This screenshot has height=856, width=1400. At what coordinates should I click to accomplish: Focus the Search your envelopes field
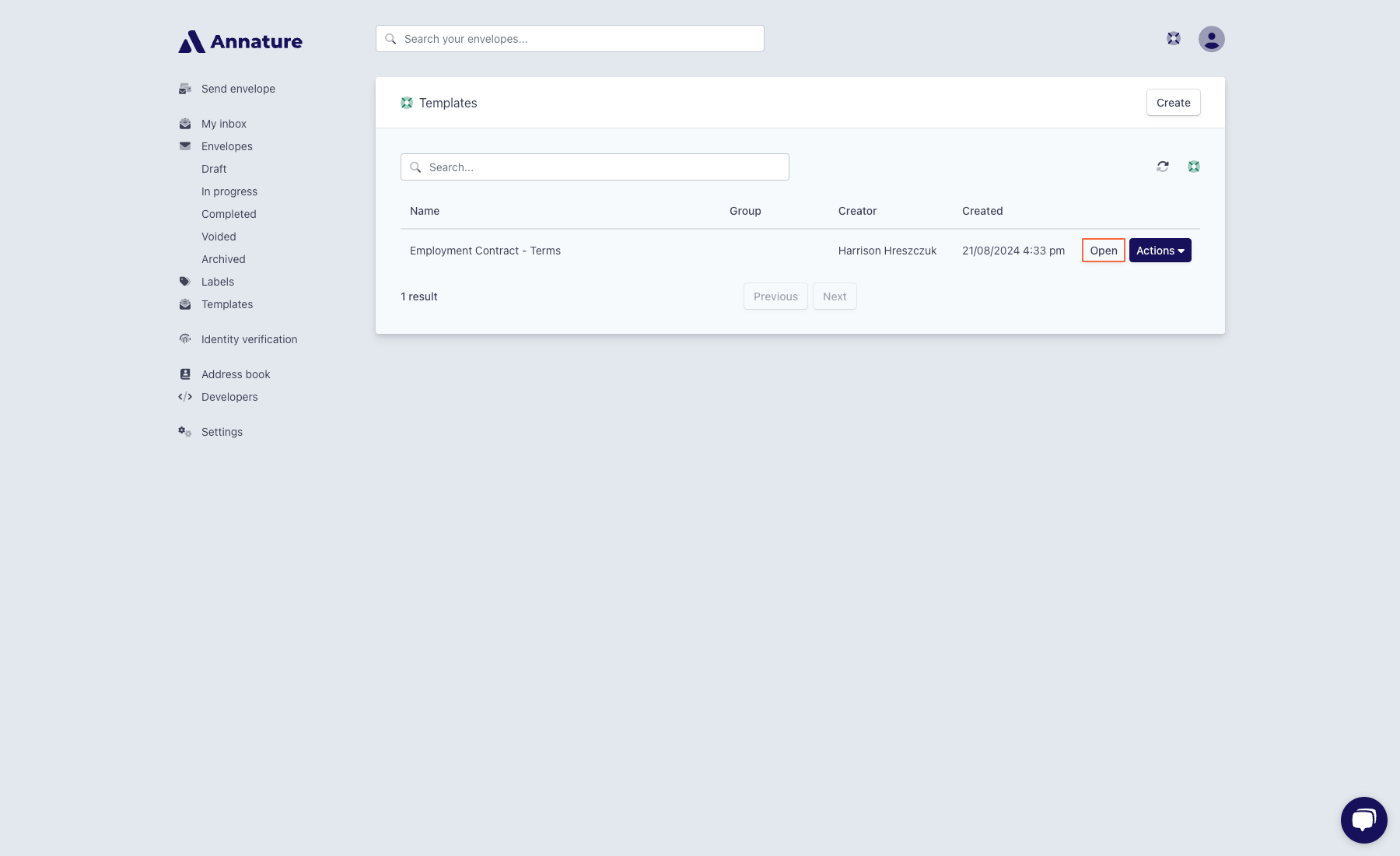[x=570, y=39]
